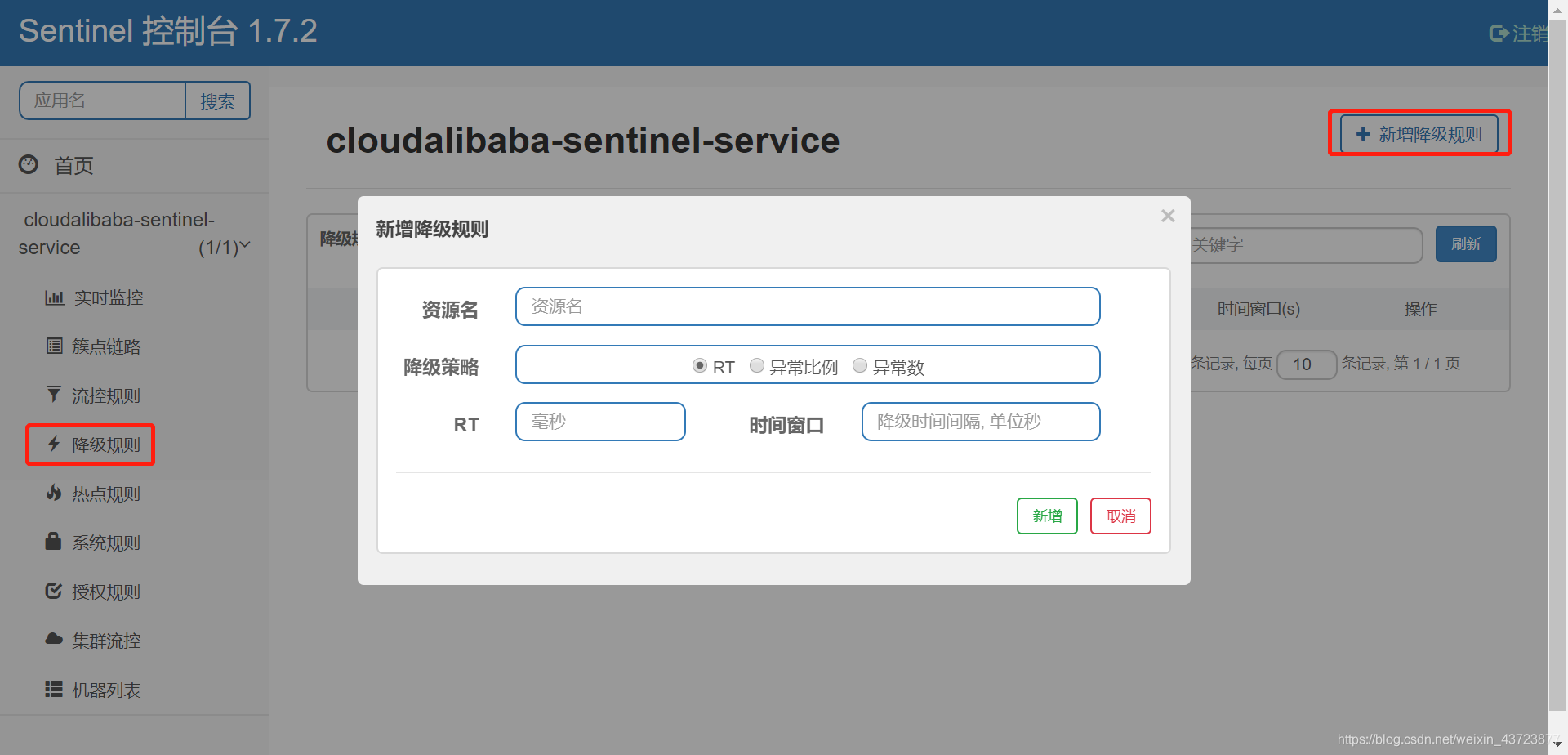This screenshot has height=755, width=1568.
Task: Click the checkmark icon for 授权规则
Action: [54, 591]
